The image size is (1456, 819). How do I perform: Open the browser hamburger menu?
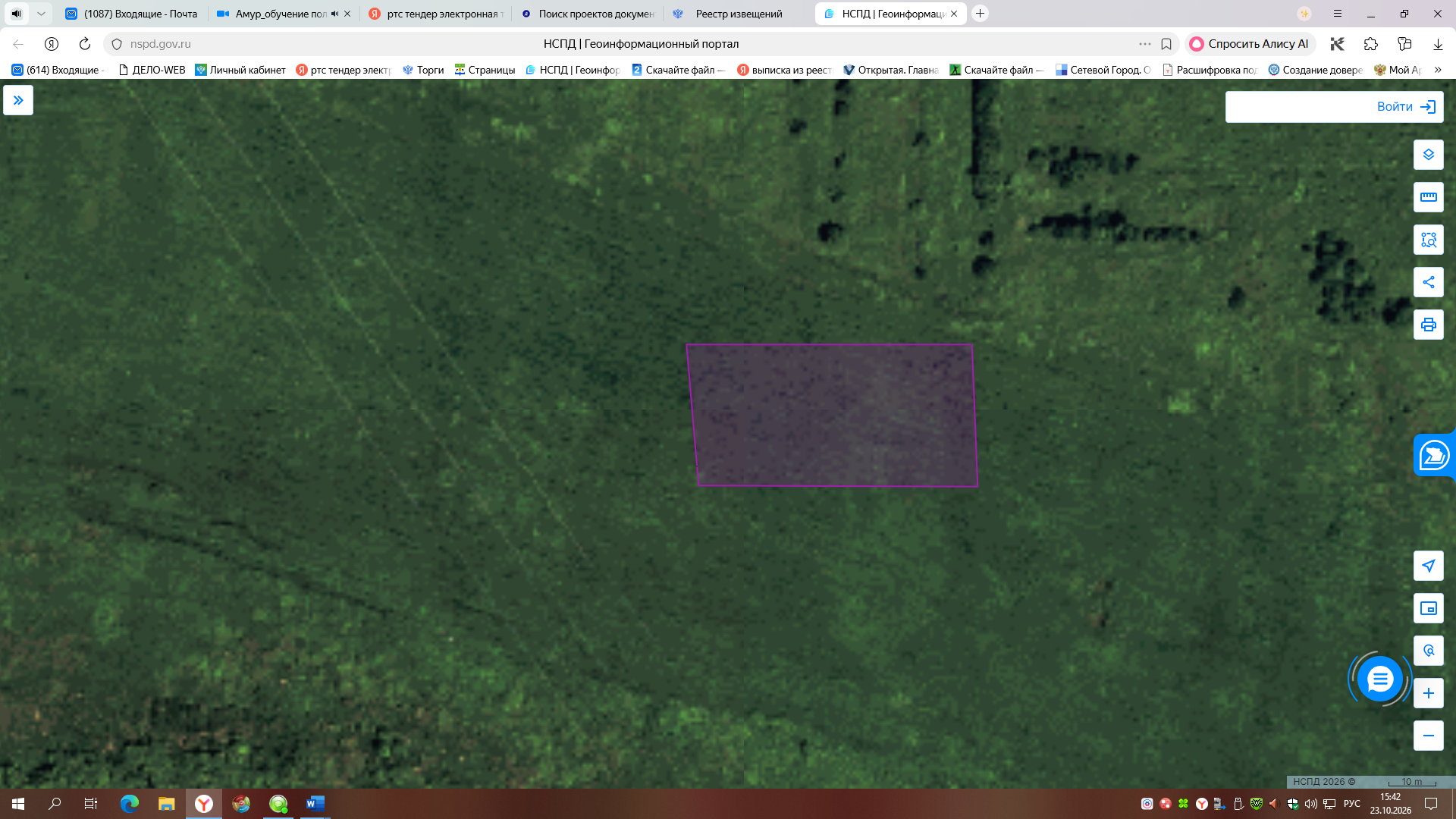tap(1338, 14)
